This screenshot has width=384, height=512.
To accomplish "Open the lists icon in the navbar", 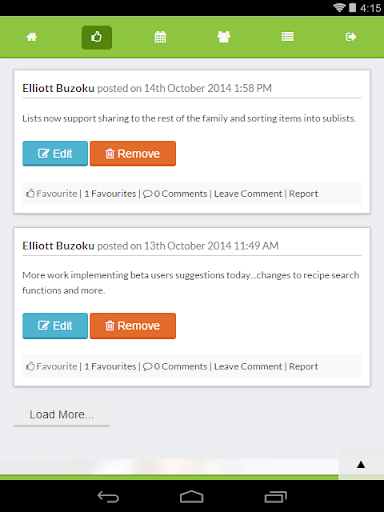I will click(x=287, y=37).
